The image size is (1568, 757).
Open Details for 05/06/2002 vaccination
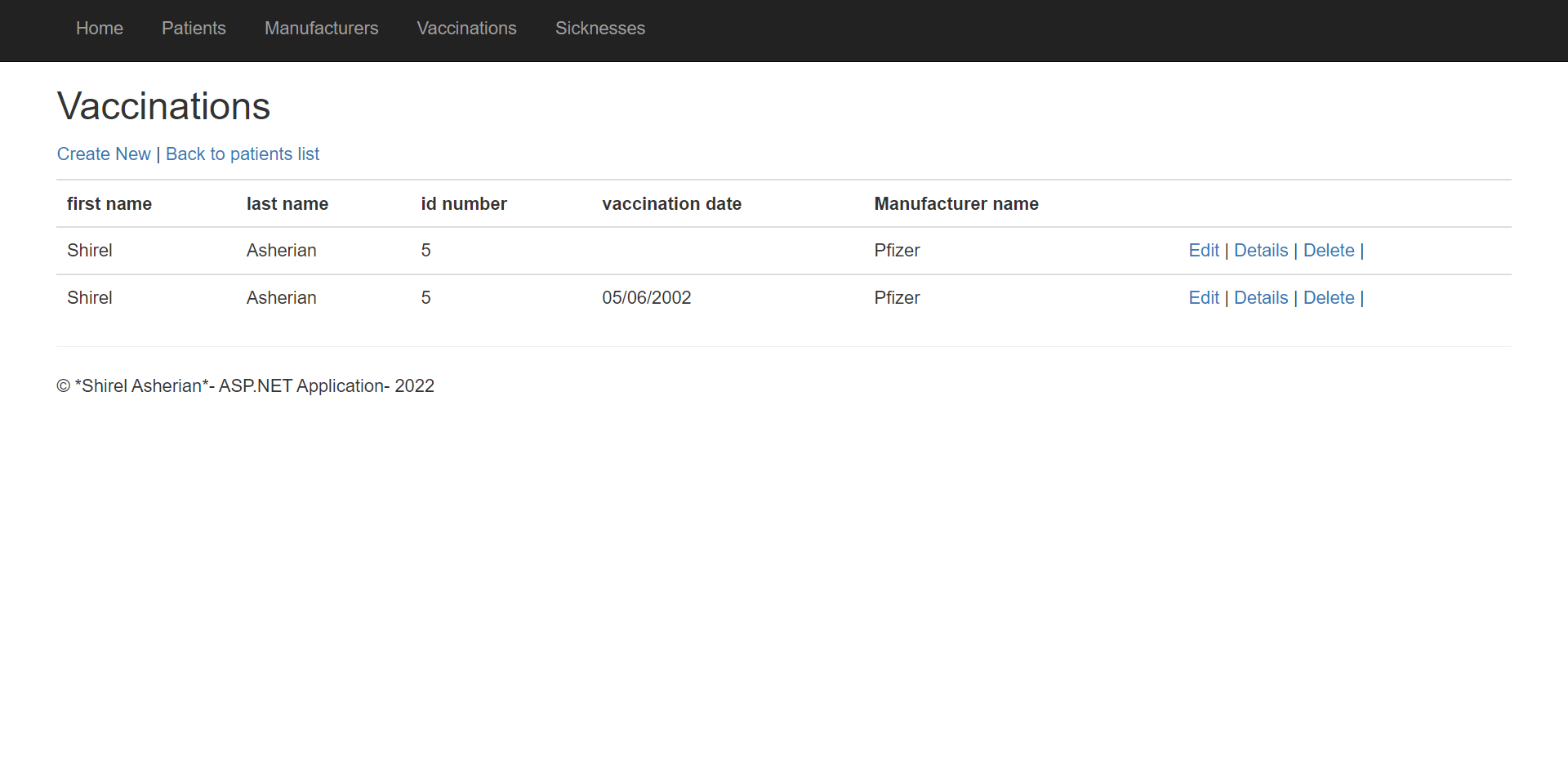tap(1261, 298)
